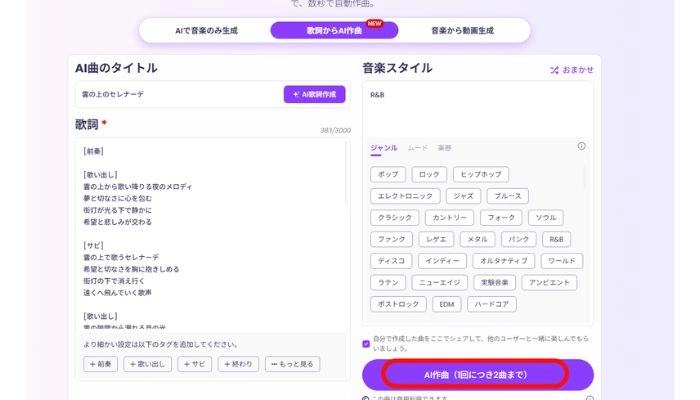Image resolution: width=700 pixels, height=400 pixels.
Task: Click the おまかせ shuffle icon
Action: (554, 70)
